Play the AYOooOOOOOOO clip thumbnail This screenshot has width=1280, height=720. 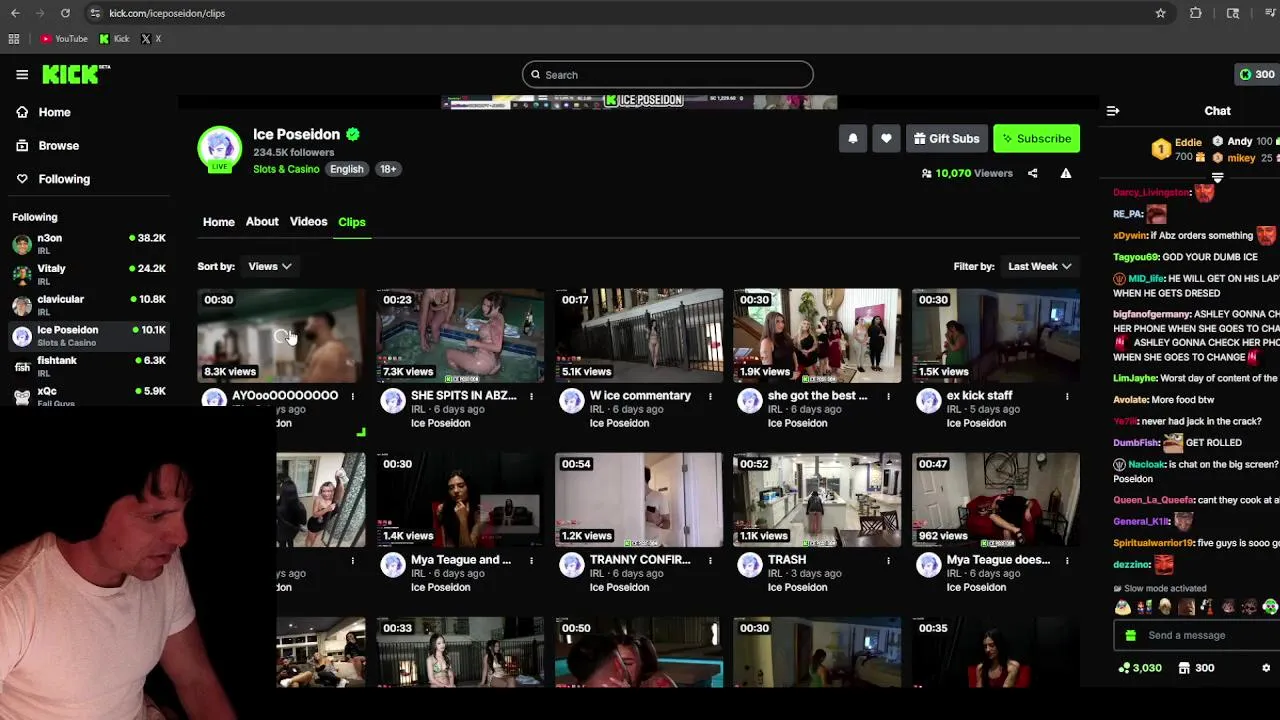[281, 336]
